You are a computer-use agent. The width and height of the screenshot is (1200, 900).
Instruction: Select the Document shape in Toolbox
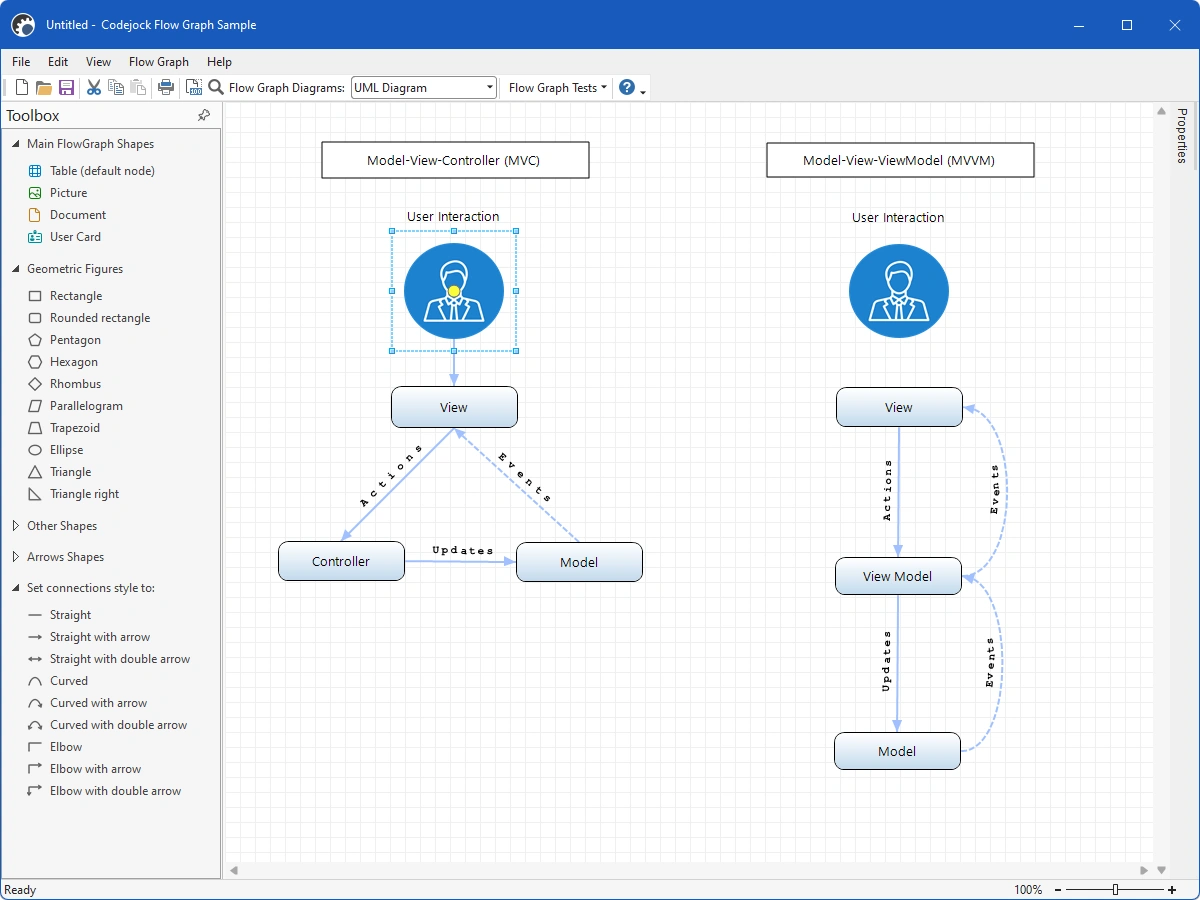tap(78, 215)
